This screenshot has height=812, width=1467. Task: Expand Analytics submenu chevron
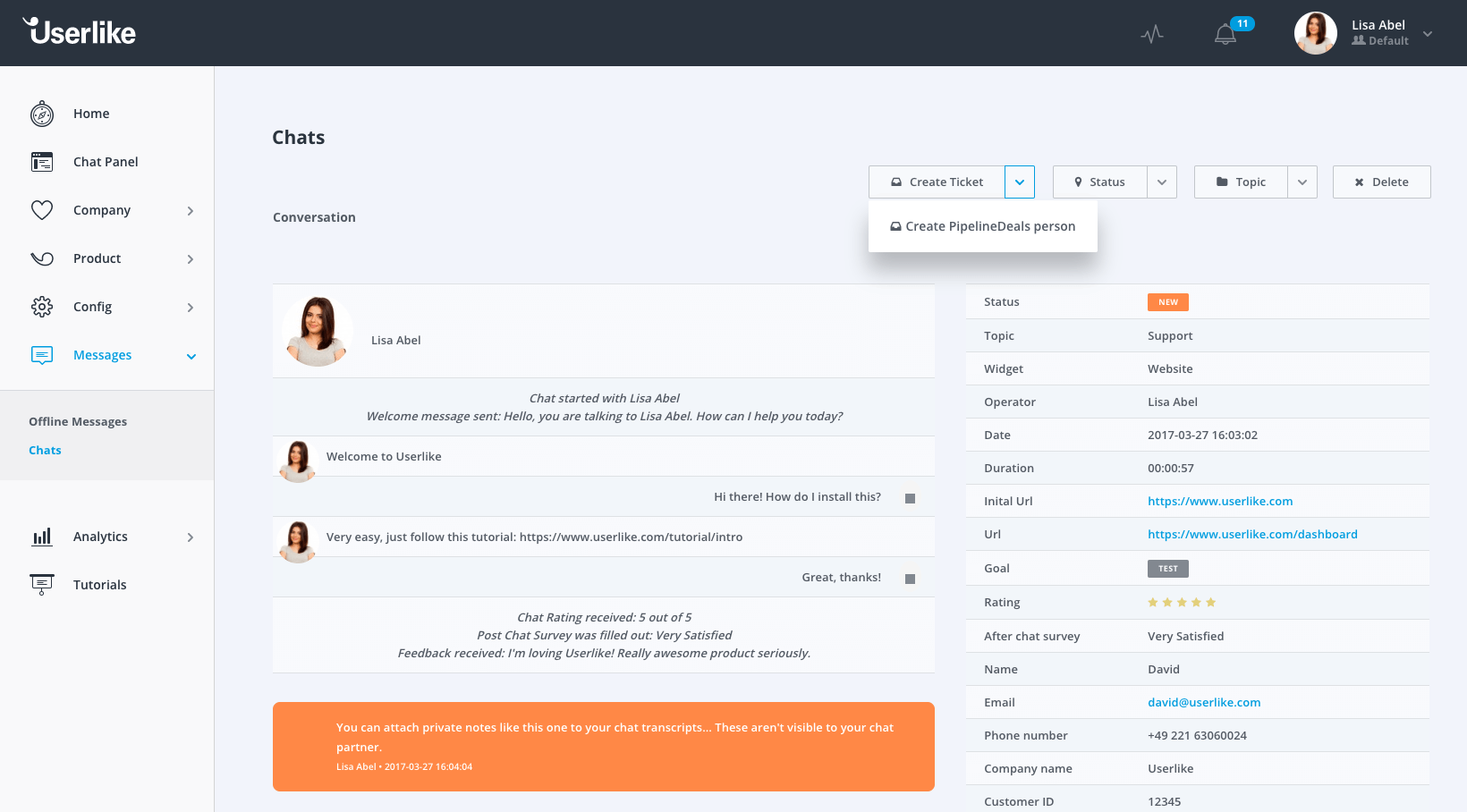[191, 537]
